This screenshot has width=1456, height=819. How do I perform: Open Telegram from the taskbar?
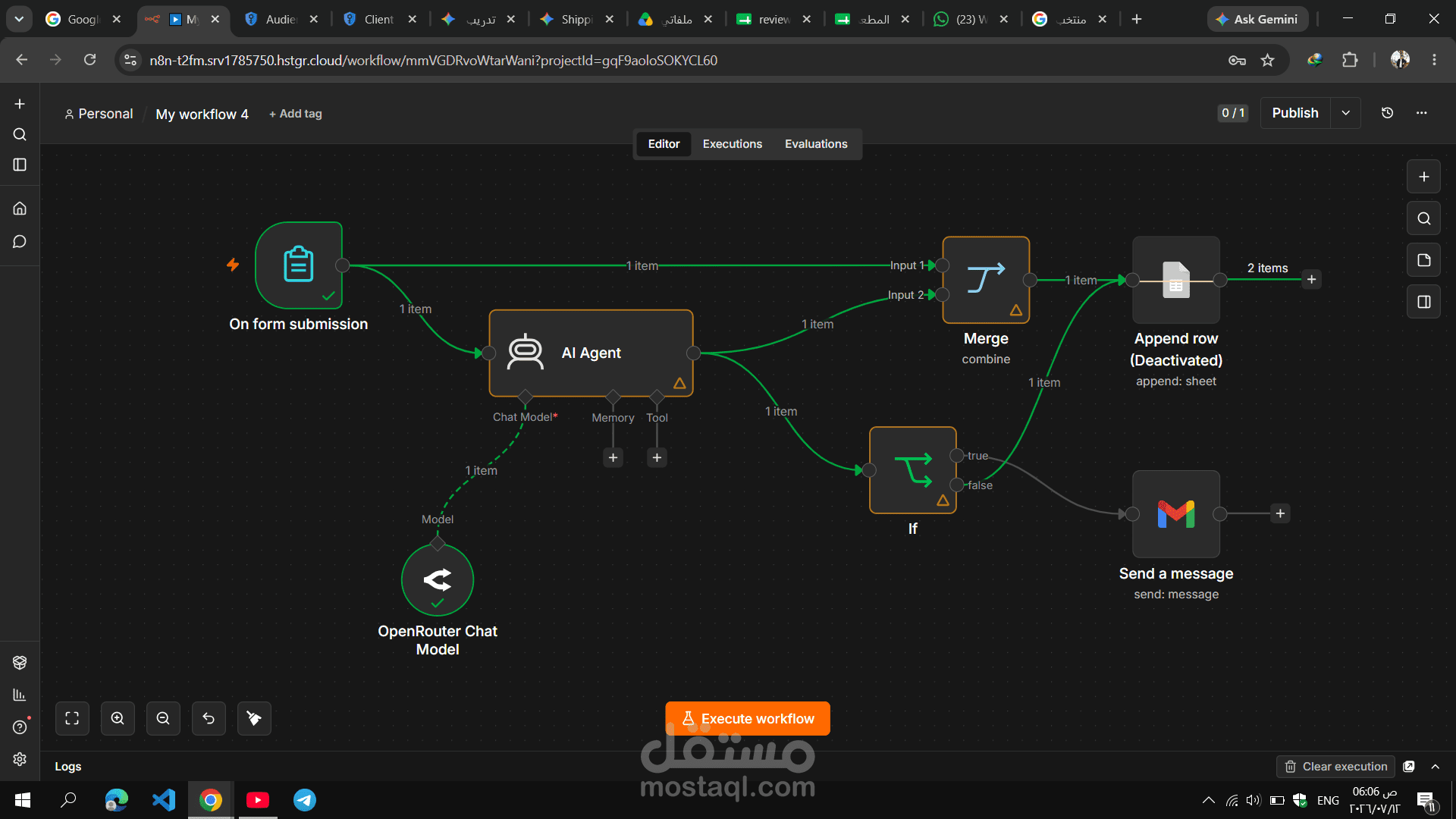304,800
